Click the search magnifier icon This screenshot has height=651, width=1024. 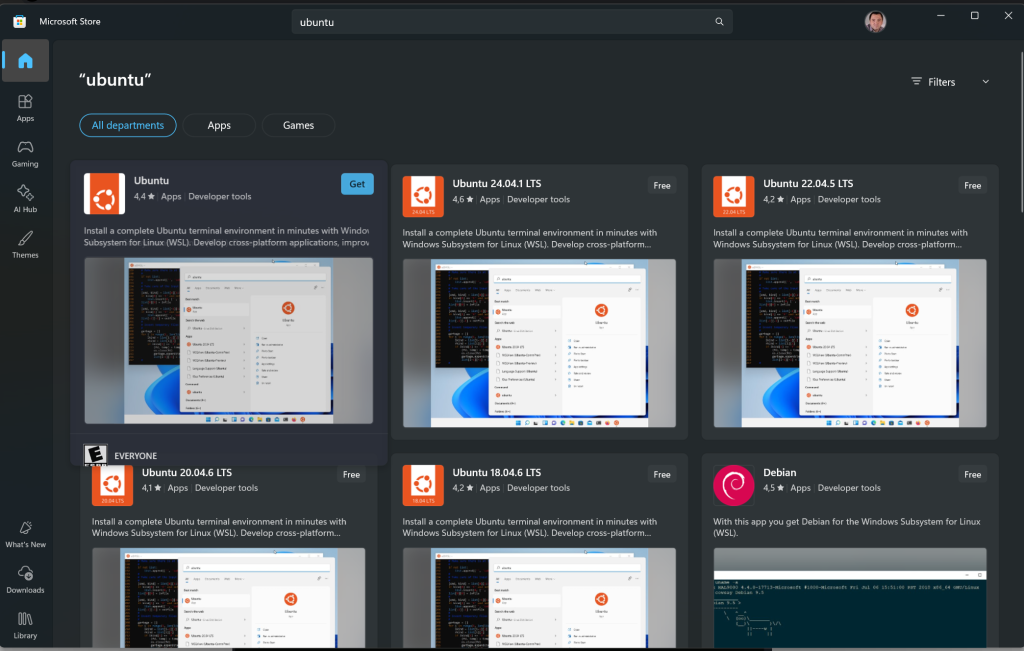(719, 22)
